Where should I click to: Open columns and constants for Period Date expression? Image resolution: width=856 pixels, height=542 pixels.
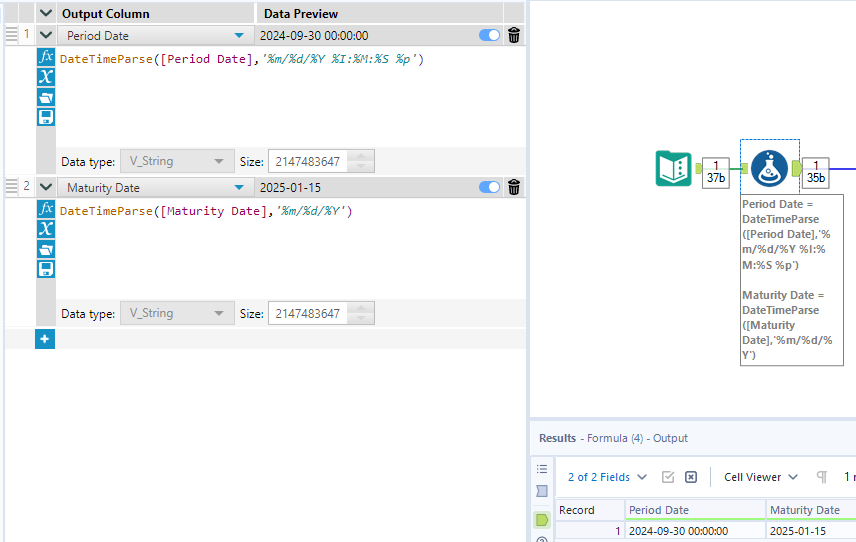pyautogui.click(x=46, y=77)
